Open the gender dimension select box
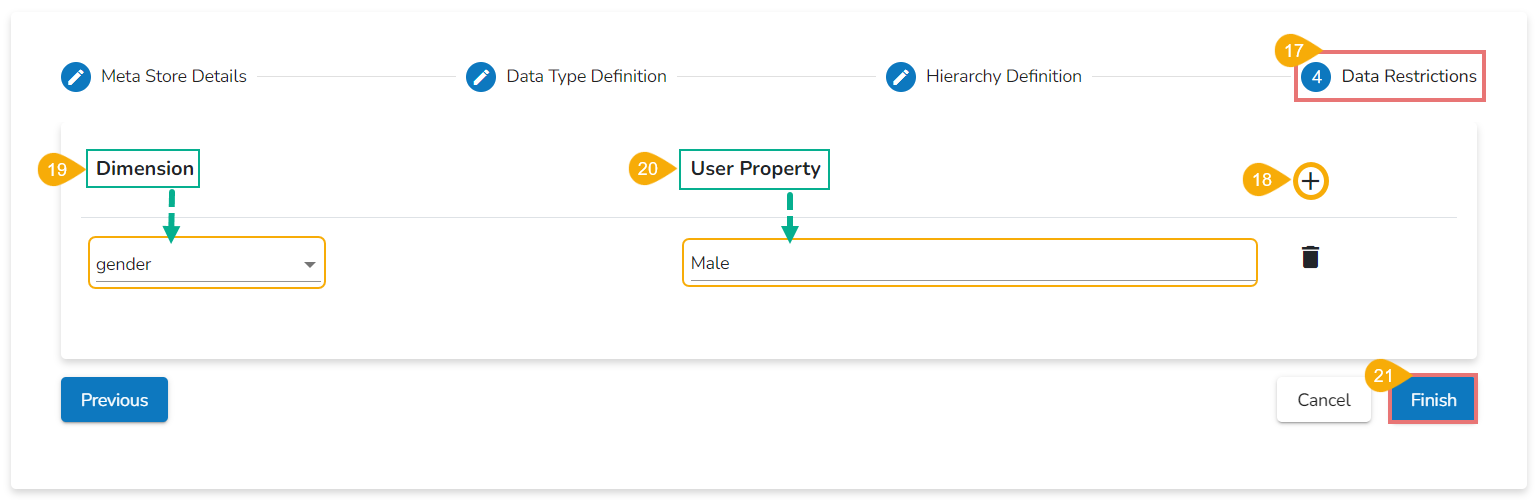Image resolution: width=1537 pixels, height=500 pixels. click(200, 265)
